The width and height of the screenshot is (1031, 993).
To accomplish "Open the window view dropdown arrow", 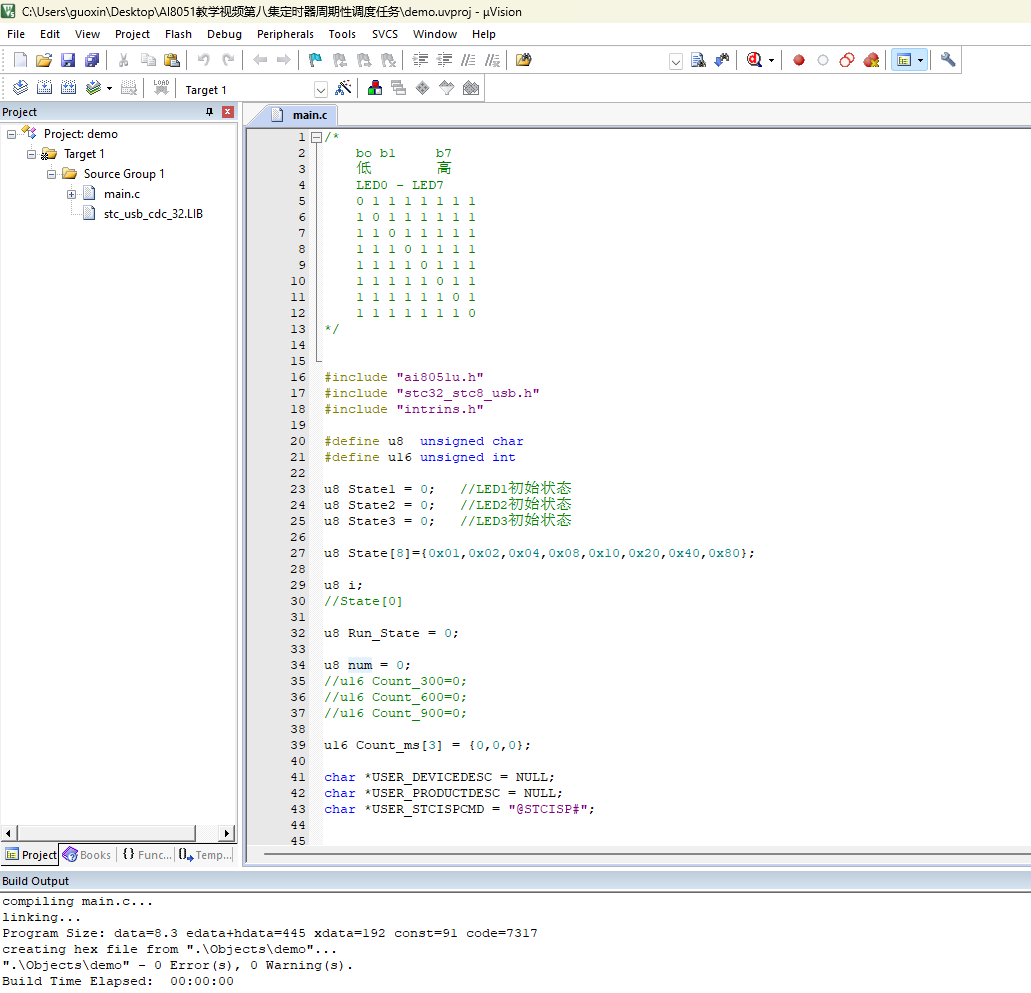I will (x=921, y=61).
